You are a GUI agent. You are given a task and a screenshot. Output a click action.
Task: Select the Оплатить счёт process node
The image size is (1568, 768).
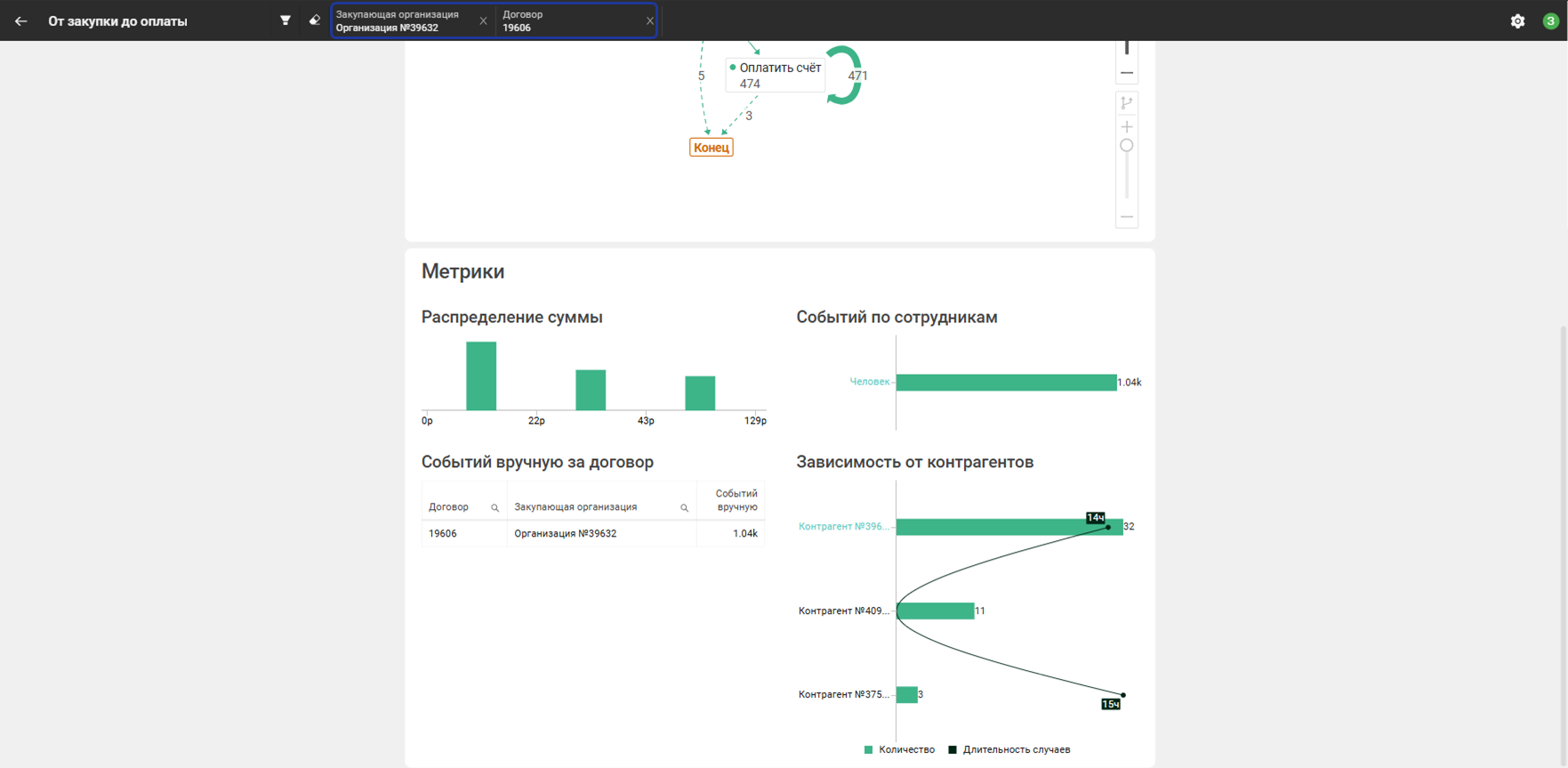(x=776, y=76)
